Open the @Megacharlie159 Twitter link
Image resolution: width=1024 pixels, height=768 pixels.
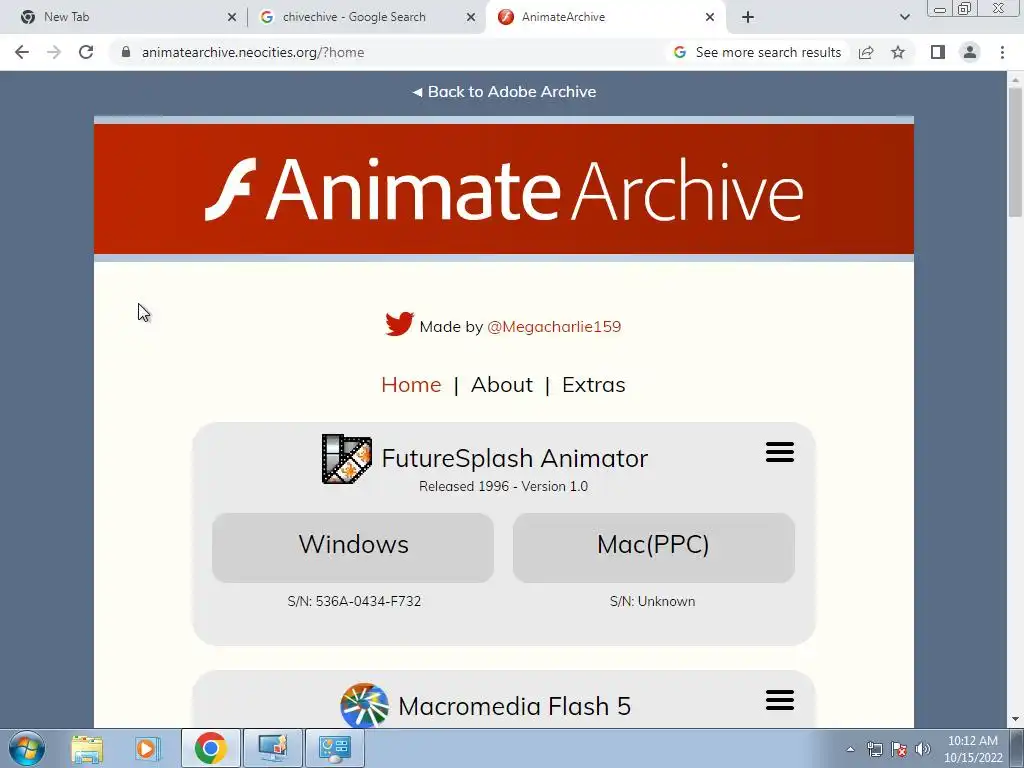(x=554, y=327)
